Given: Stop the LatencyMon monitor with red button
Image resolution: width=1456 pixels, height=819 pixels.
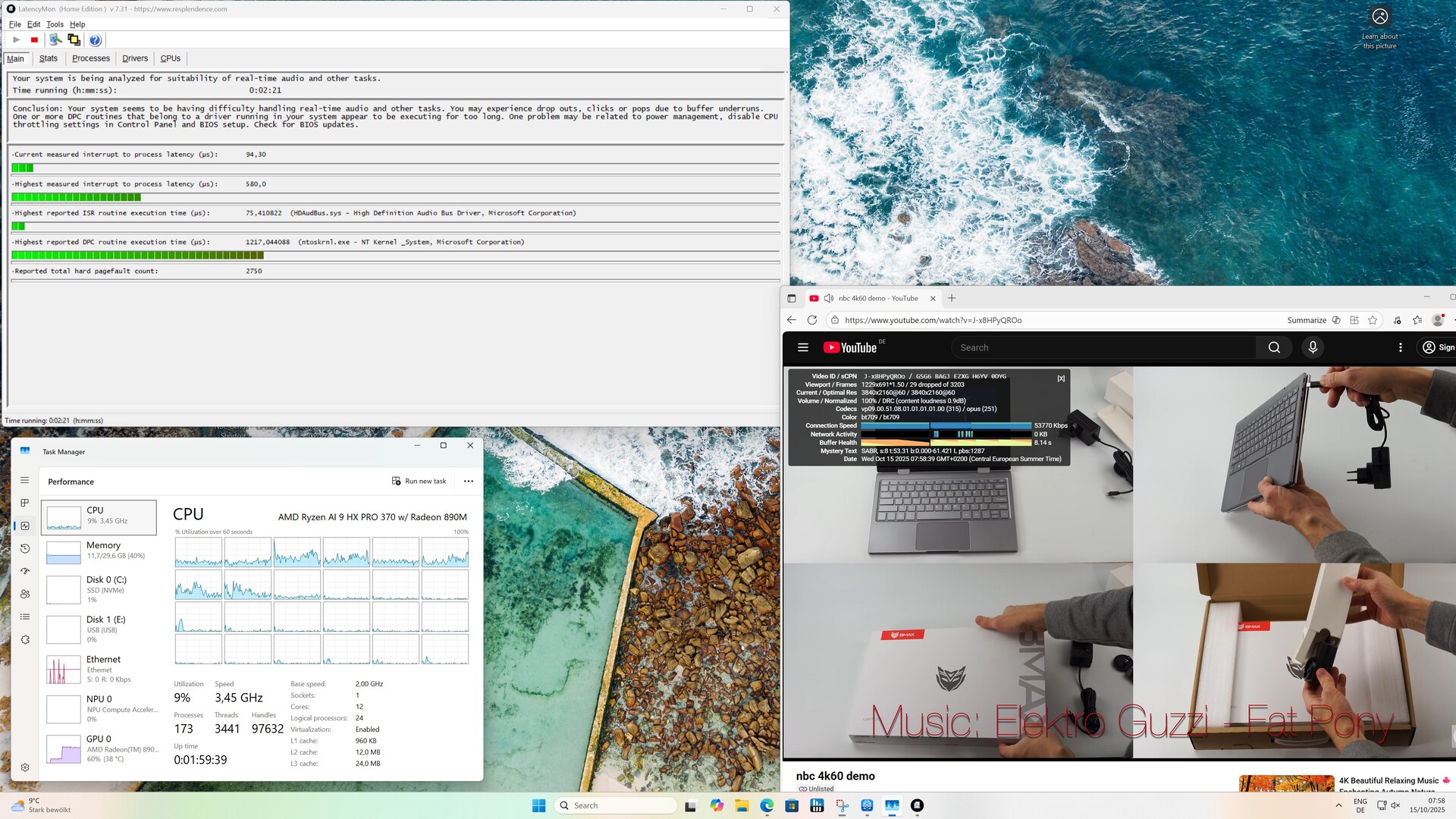Looking at the screenshot, I should [34, 40].
